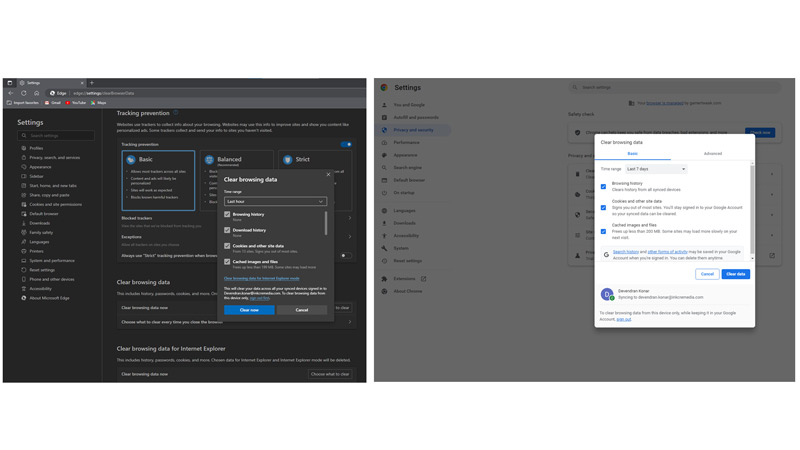The width and height of the screenshot is (800, 450).
Task: Click the Printers icon in the Edge settings sidebar
Action: coord(23,251)
